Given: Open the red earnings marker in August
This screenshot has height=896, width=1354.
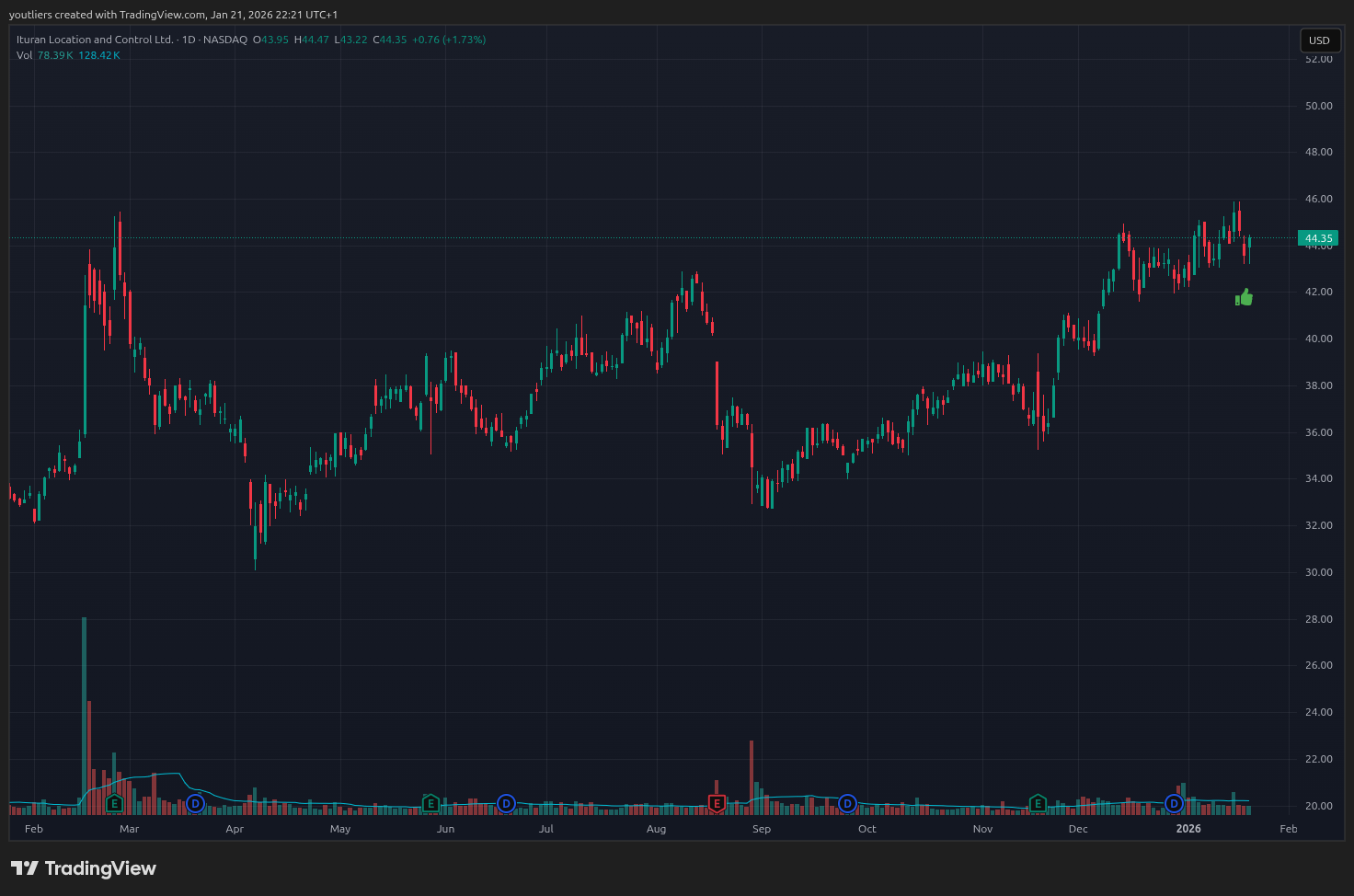Looking at the screenshot, I should pyautogui.click(x=716, y=804).
